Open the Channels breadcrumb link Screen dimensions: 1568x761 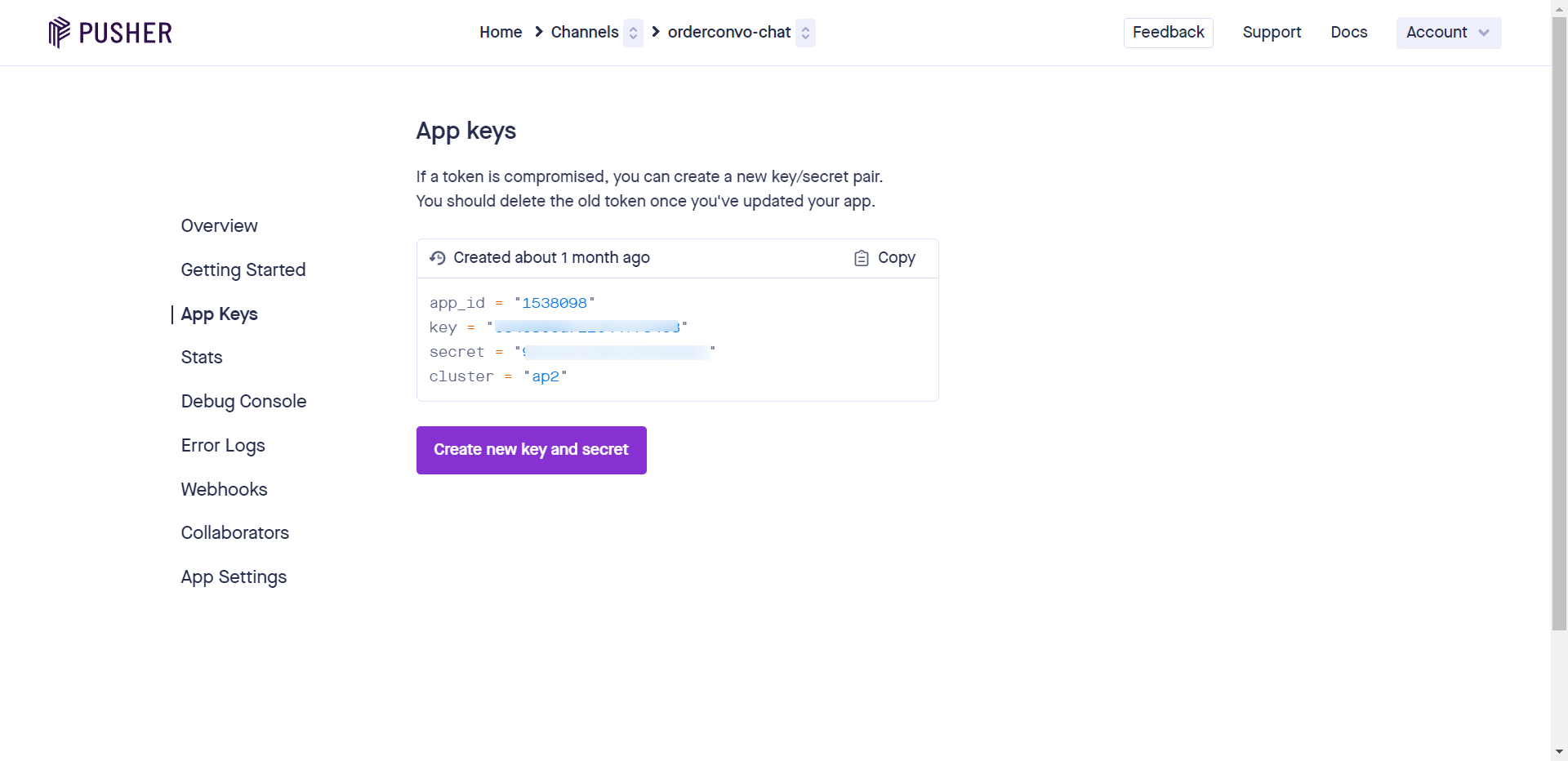(x=585, y=33)
